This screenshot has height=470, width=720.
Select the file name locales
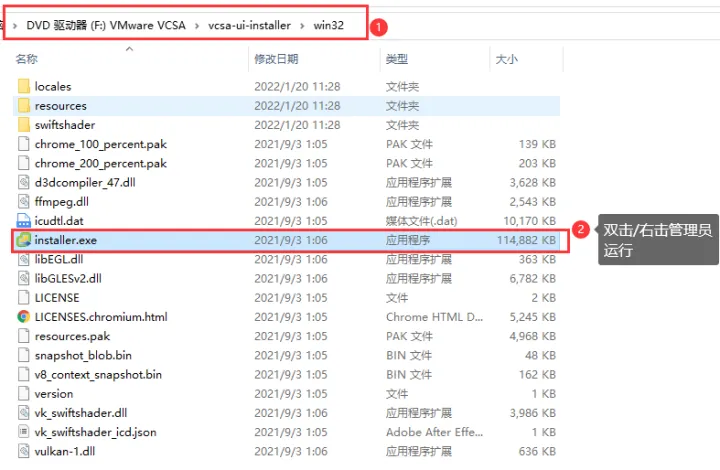(53, 86)
